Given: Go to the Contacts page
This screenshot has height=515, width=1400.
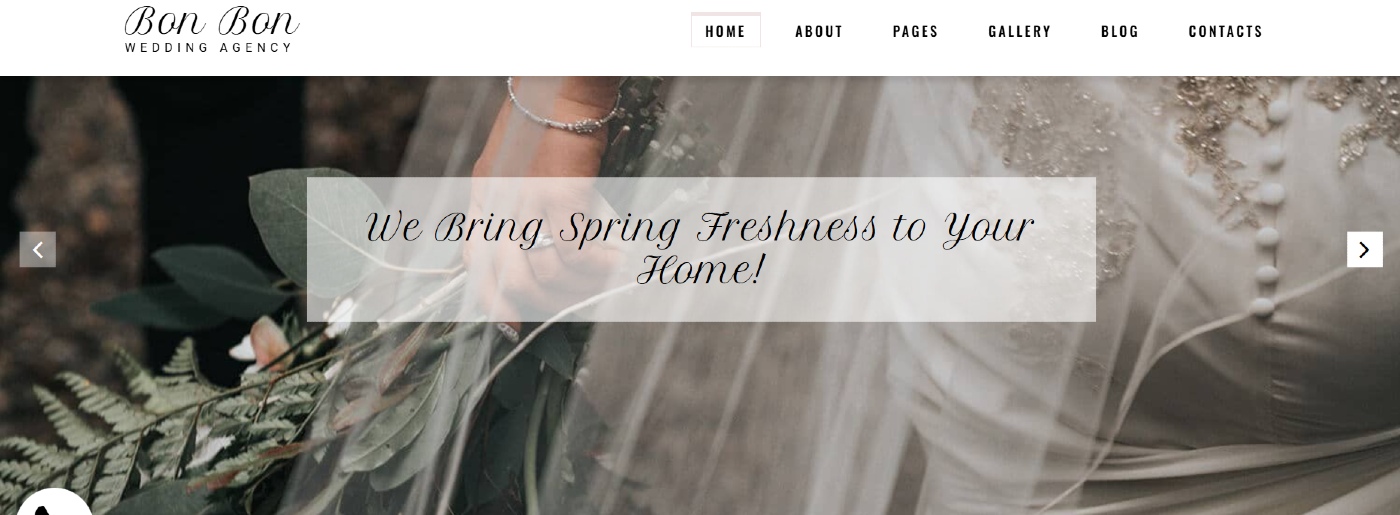Looking at the screenshot, I should [x=1226, y=31].
